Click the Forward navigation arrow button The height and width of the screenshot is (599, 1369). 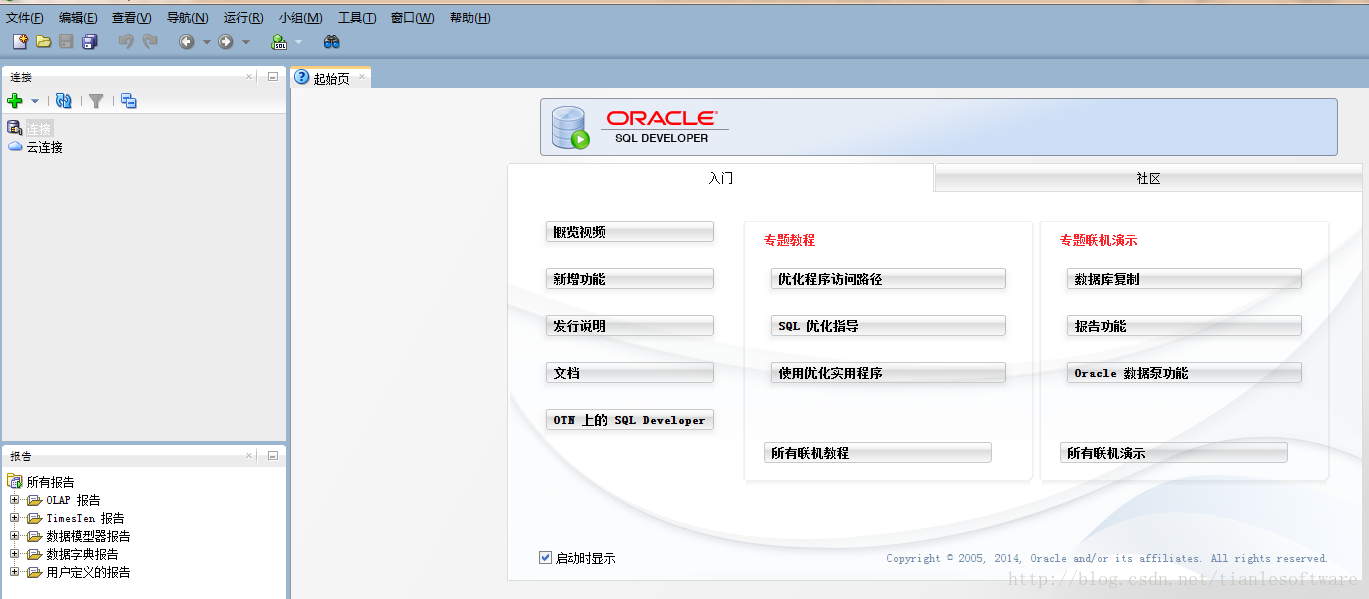tap(226, 41)
